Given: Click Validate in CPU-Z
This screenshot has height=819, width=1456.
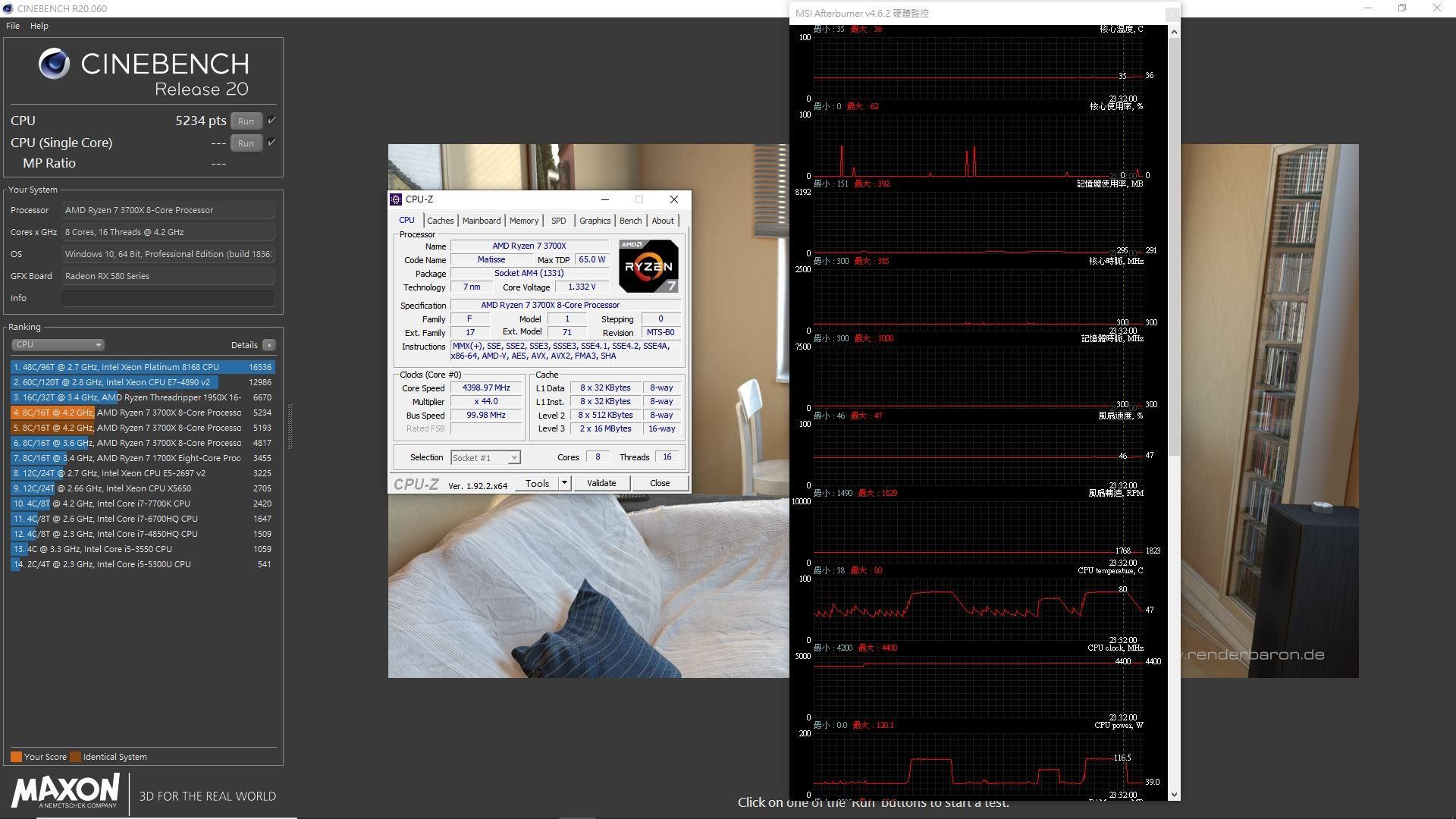Looking at the screenshot, I should coord(601,482).
